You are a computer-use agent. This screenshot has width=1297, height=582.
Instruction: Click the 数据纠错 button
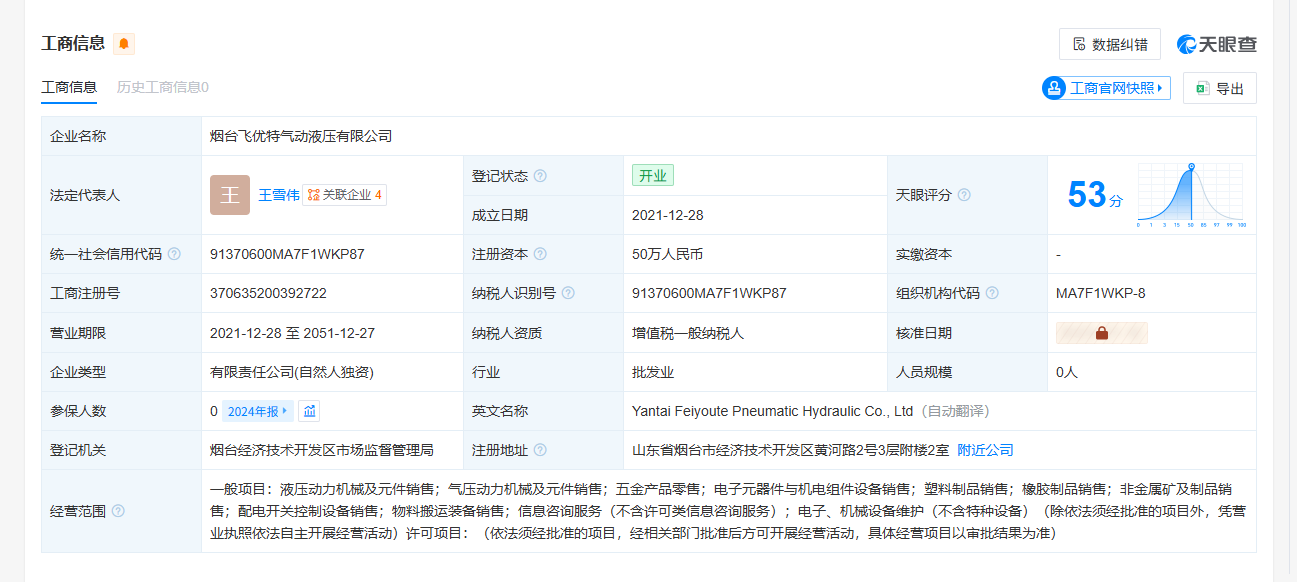[1109, 44]
